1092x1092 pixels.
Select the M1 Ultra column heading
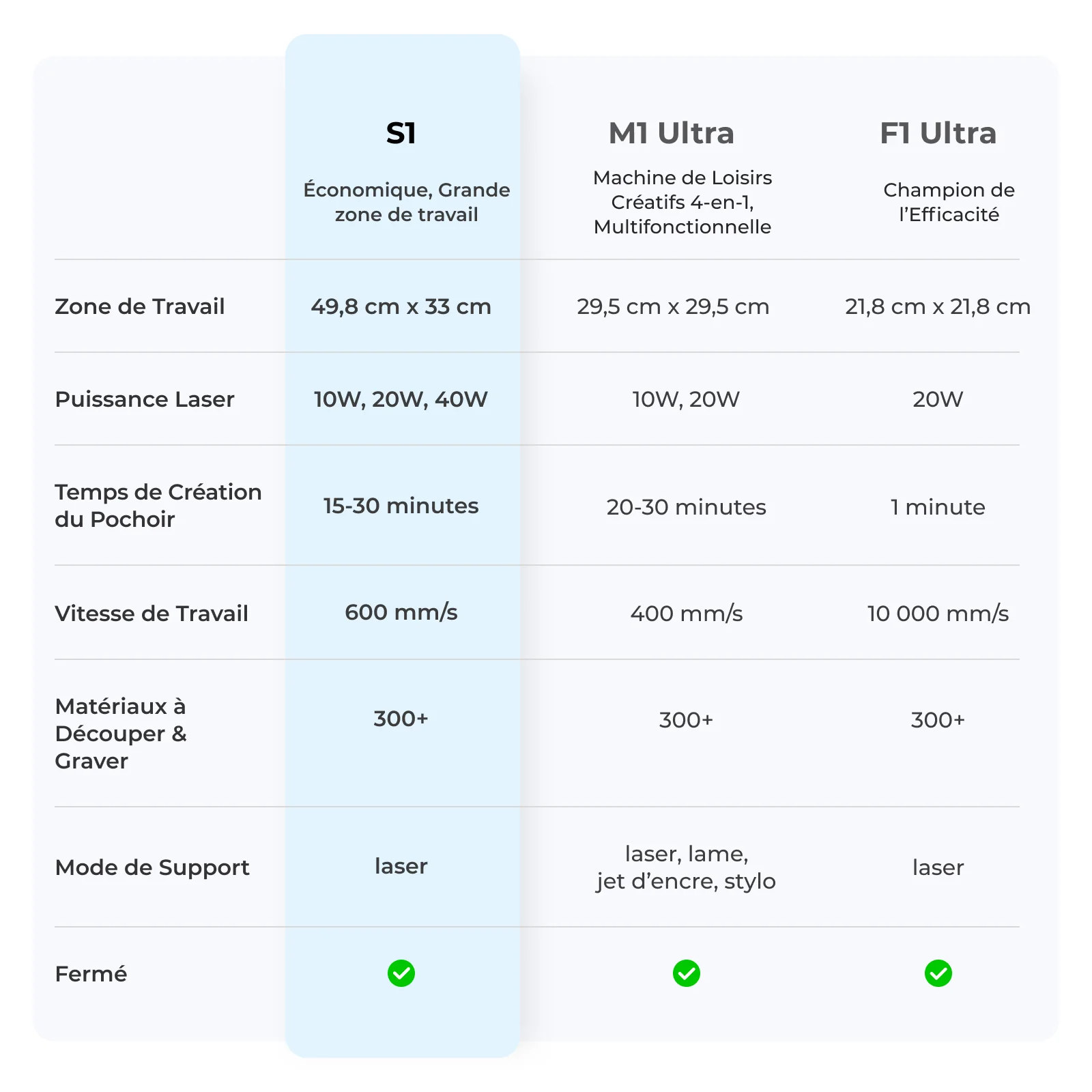[672, 133]
